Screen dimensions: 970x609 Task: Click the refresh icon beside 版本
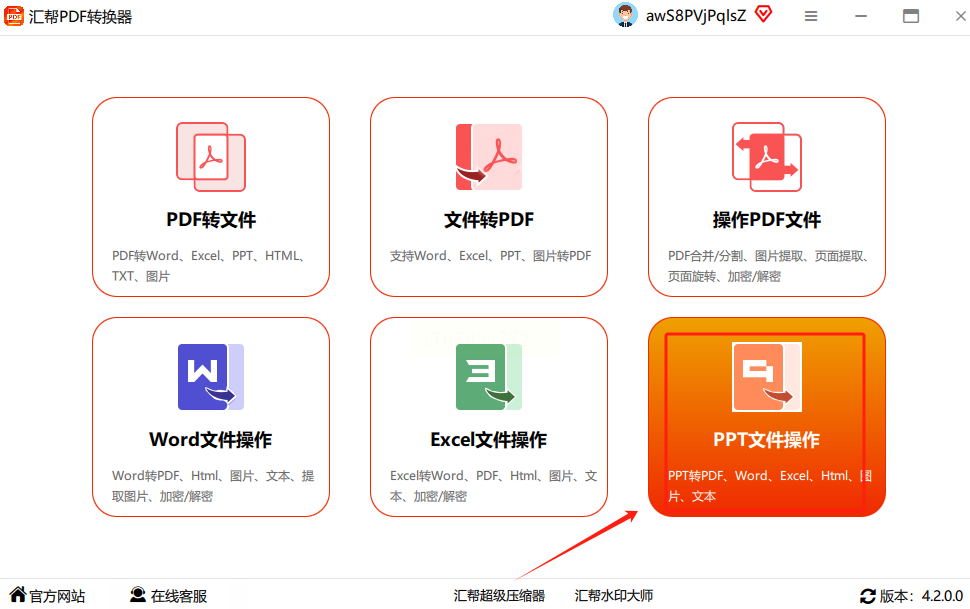(x=867, y=596)
